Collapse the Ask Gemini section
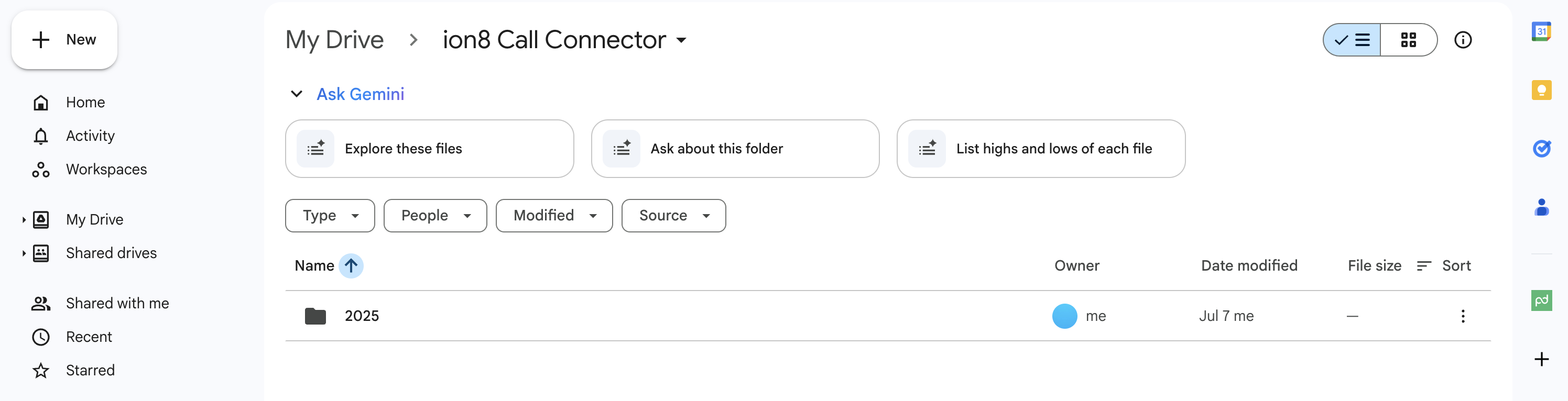This screenshot has height=401, width=1568. pyautogui.click(x=297, y=94)
